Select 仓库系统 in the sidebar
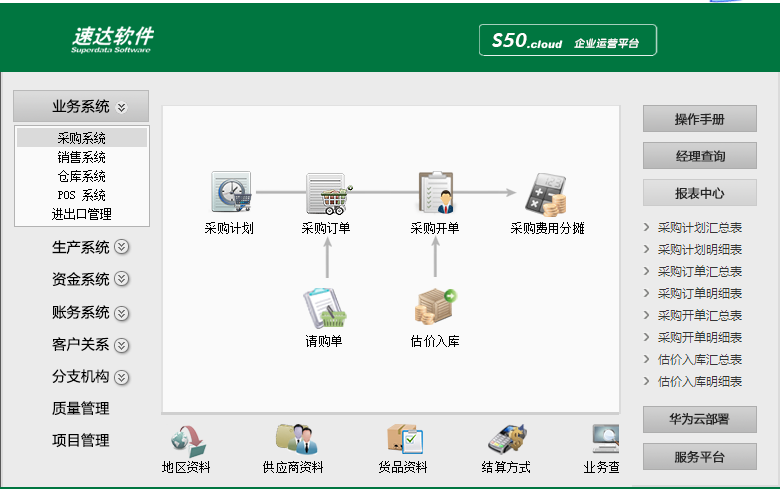The width and height of the screenshot is (780, 489). [82, 176]
